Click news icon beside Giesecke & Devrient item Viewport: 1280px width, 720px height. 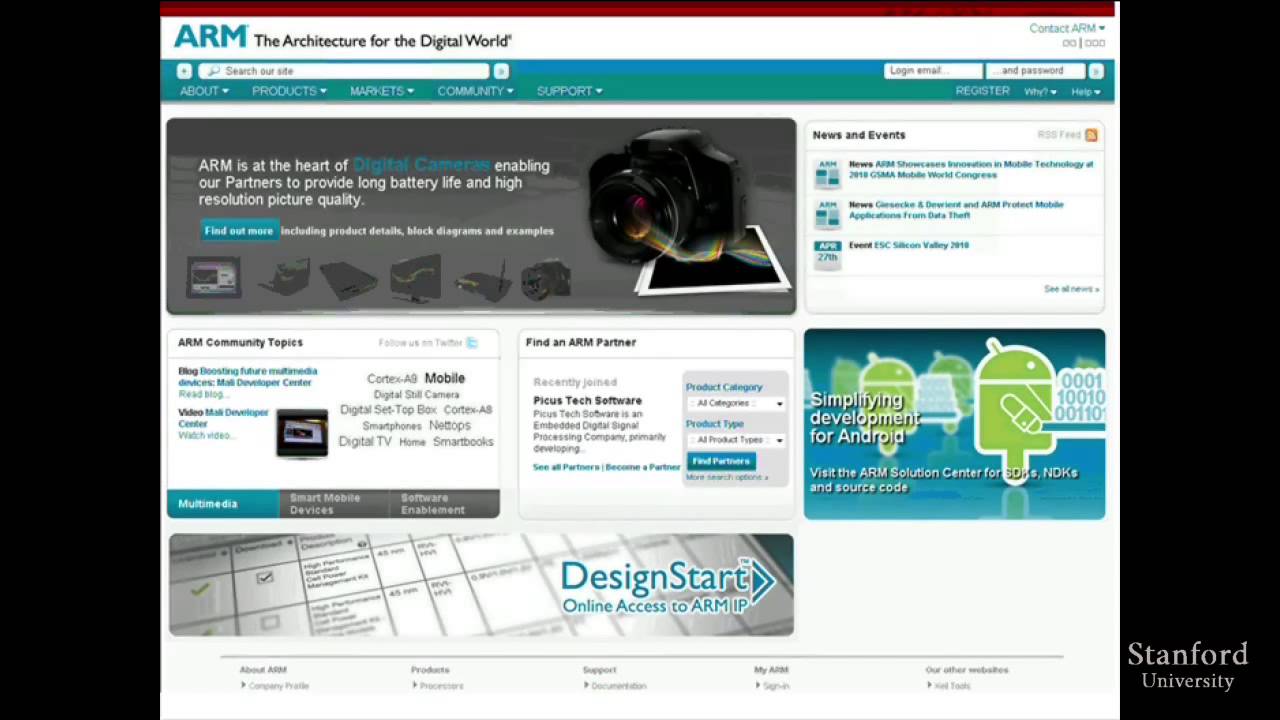[827, 213]
